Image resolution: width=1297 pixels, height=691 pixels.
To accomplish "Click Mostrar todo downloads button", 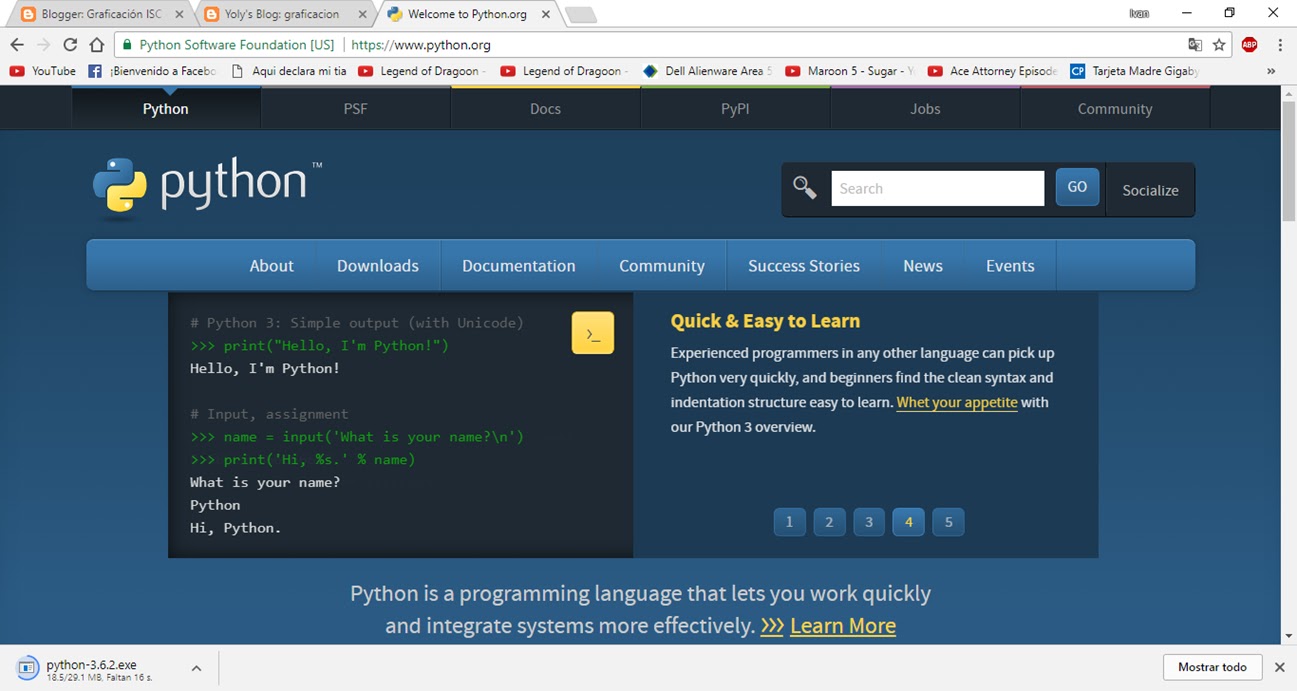I will coord(1212,667).
